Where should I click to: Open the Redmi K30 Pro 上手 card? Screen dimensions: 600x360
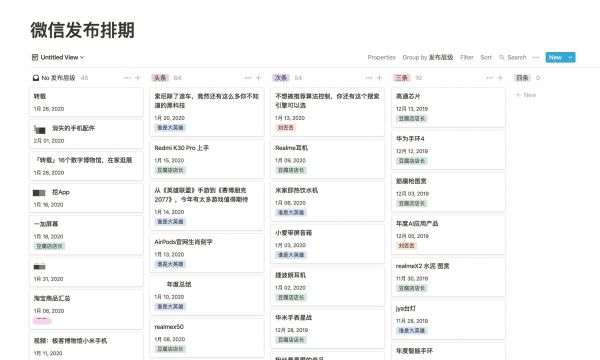[207, 159]
